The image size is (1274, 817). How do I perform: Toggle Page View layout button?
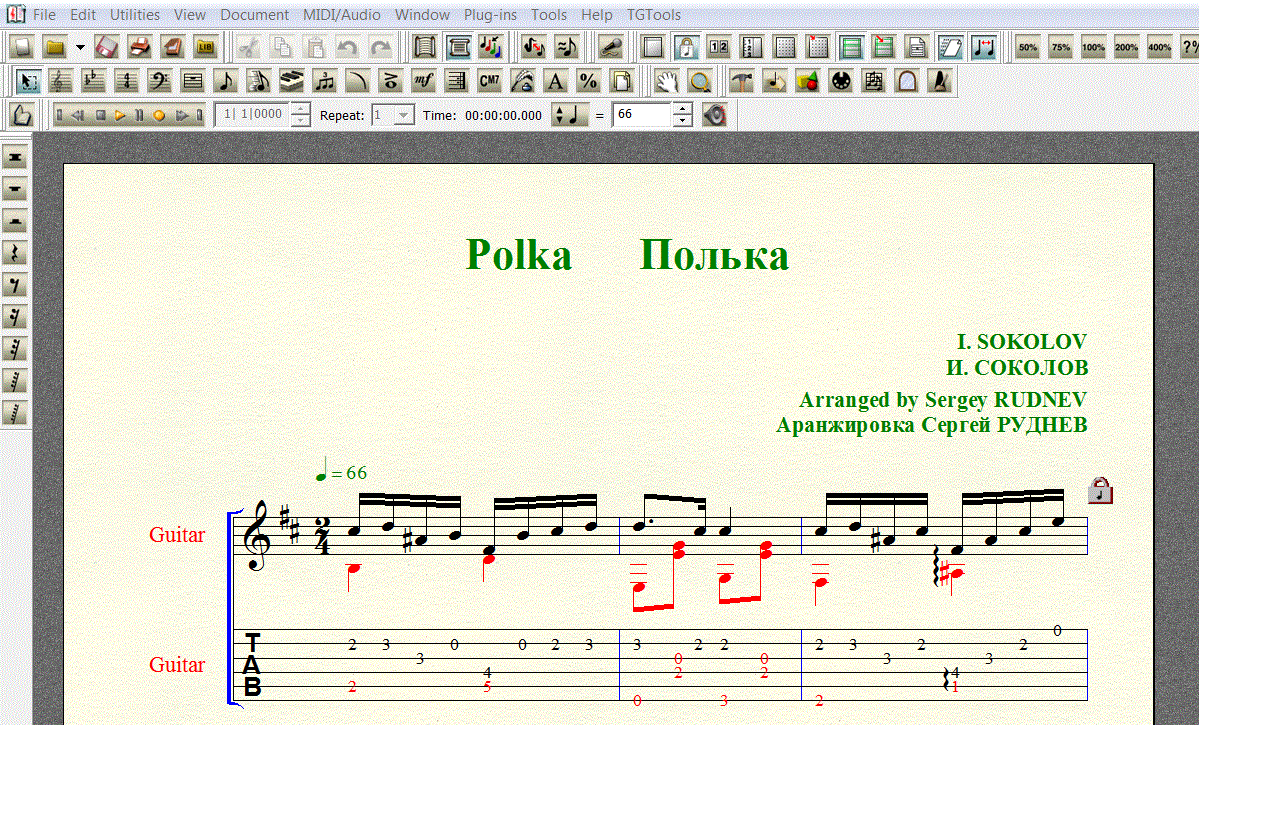[x=459, y=47]
